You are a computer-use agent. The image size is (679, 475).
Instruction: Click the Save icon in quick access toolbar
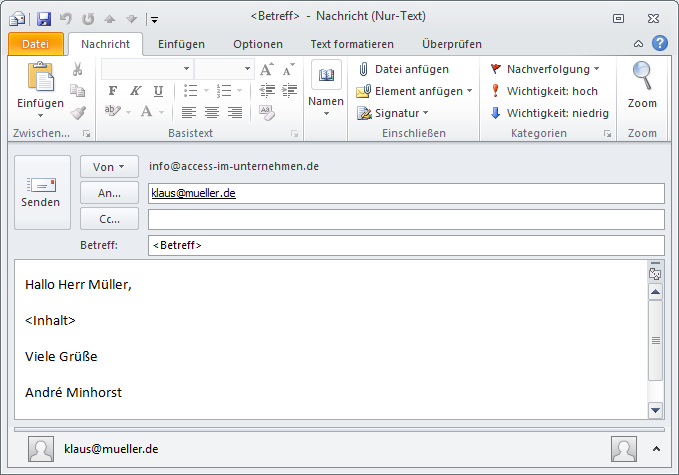point(43,18)
